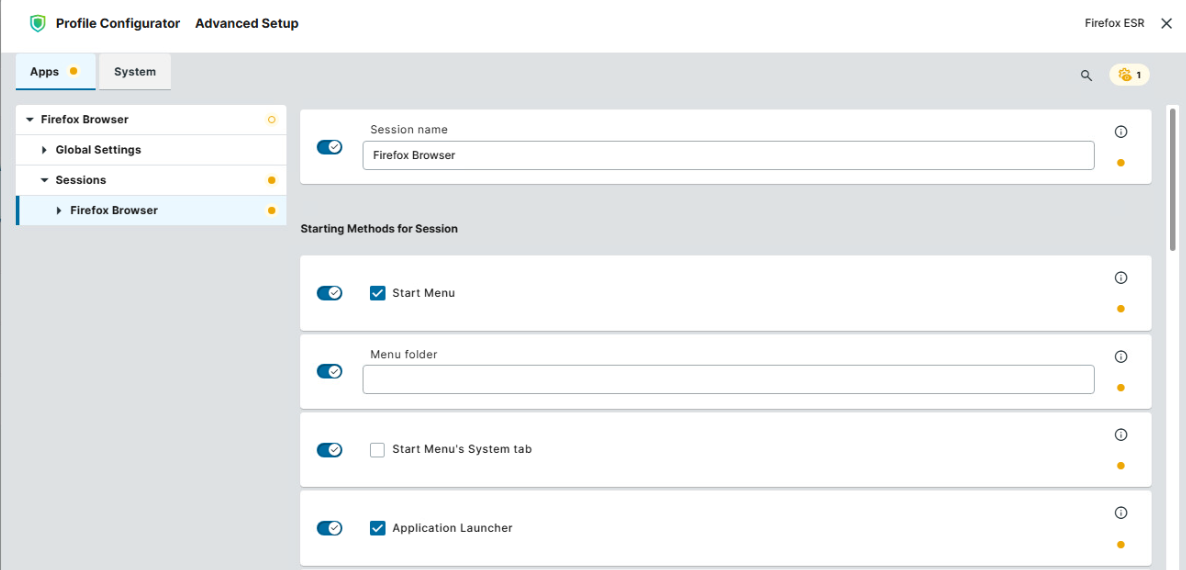Viewport: 1186px width, 570px height.
Task: Uncheck the Start Menu checkbox
Action: (x=377, y=293)
